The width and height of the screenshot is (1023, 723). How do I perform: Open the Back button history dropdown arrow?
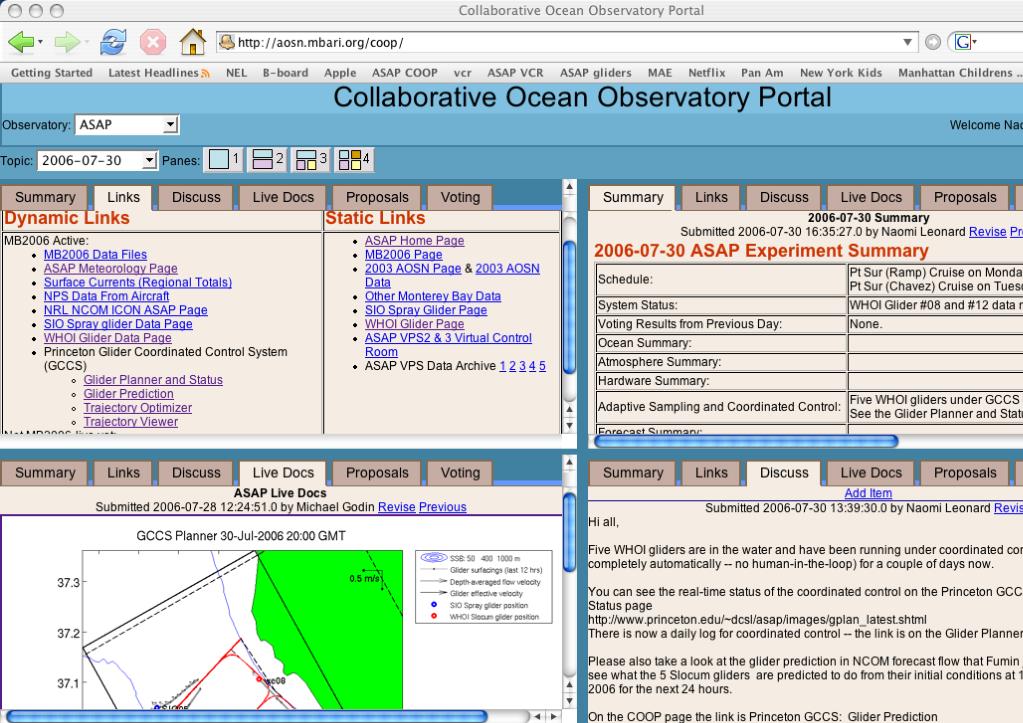(x=40, y=42)
